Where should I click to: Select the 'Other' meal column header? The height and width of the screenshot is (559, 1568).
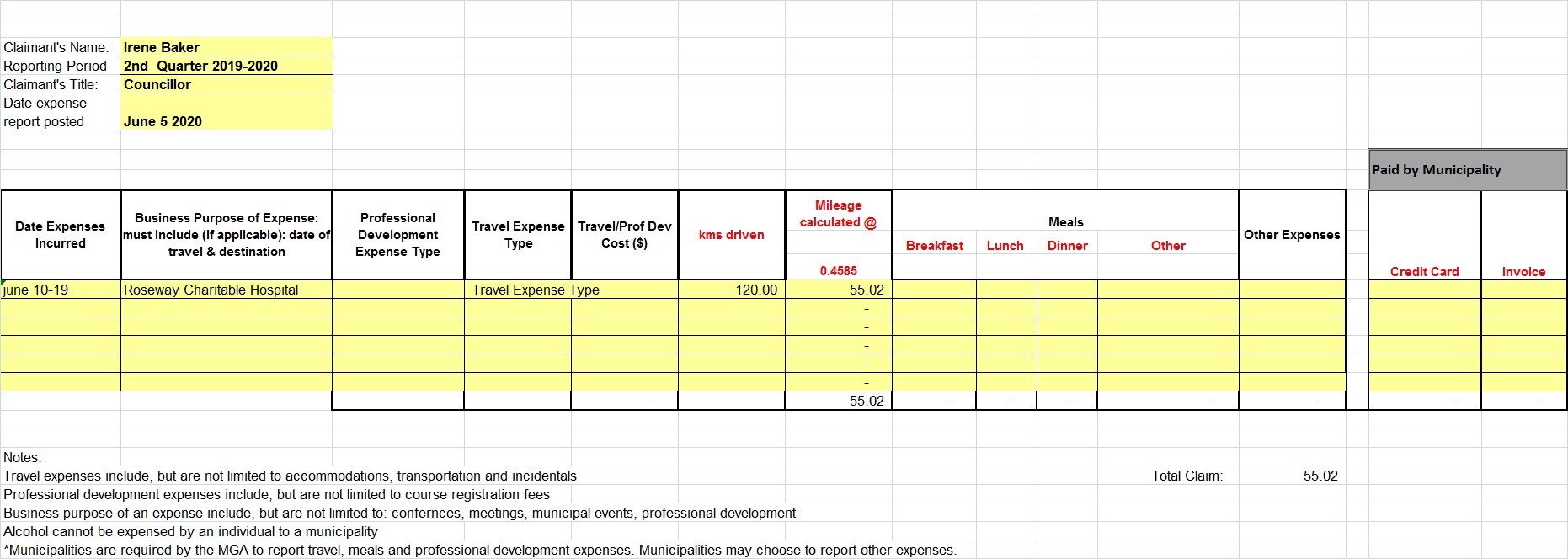point(1168,246)
